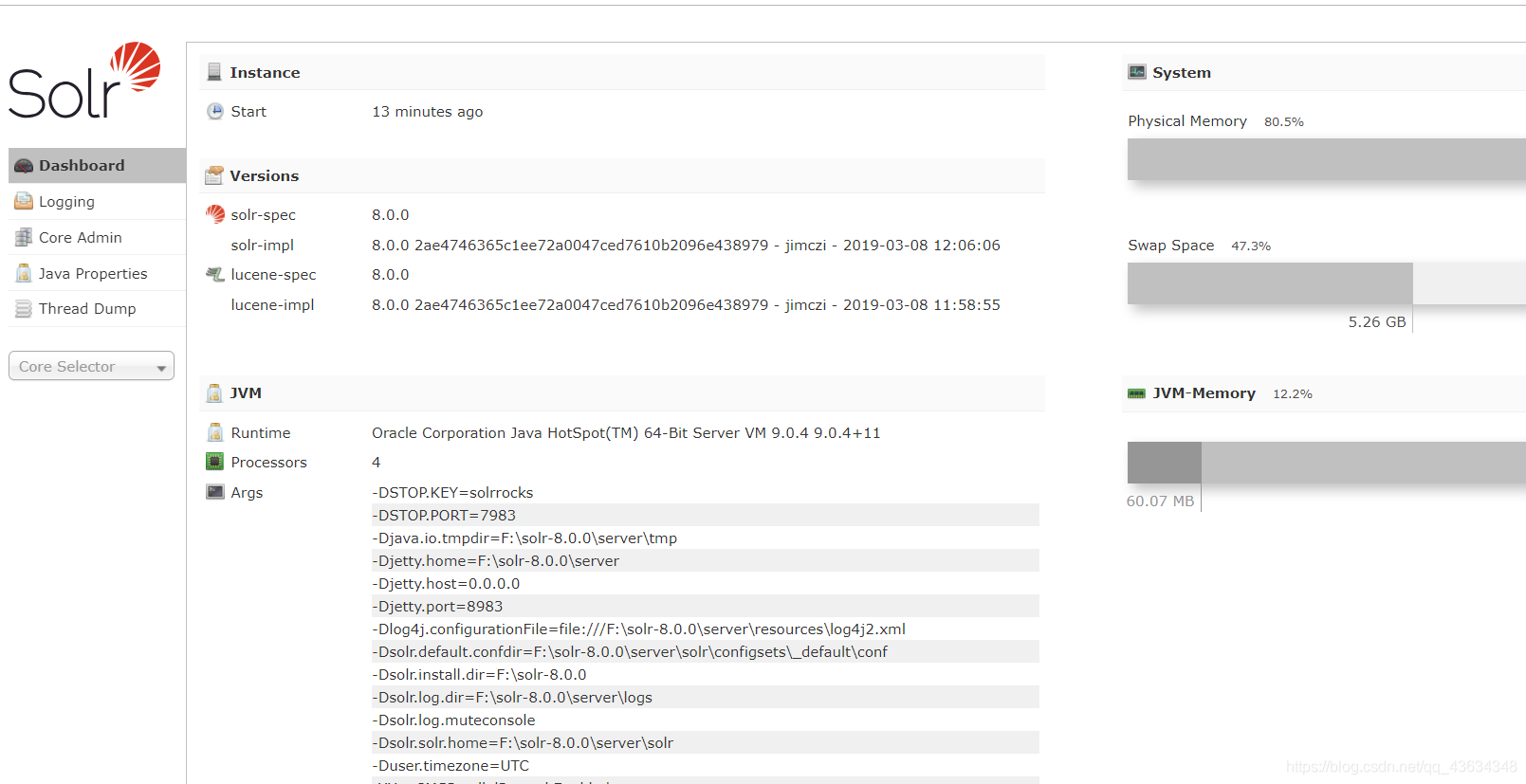
Task: Click the '13 minutes ago' start value
Action: [x=427, y=112]
